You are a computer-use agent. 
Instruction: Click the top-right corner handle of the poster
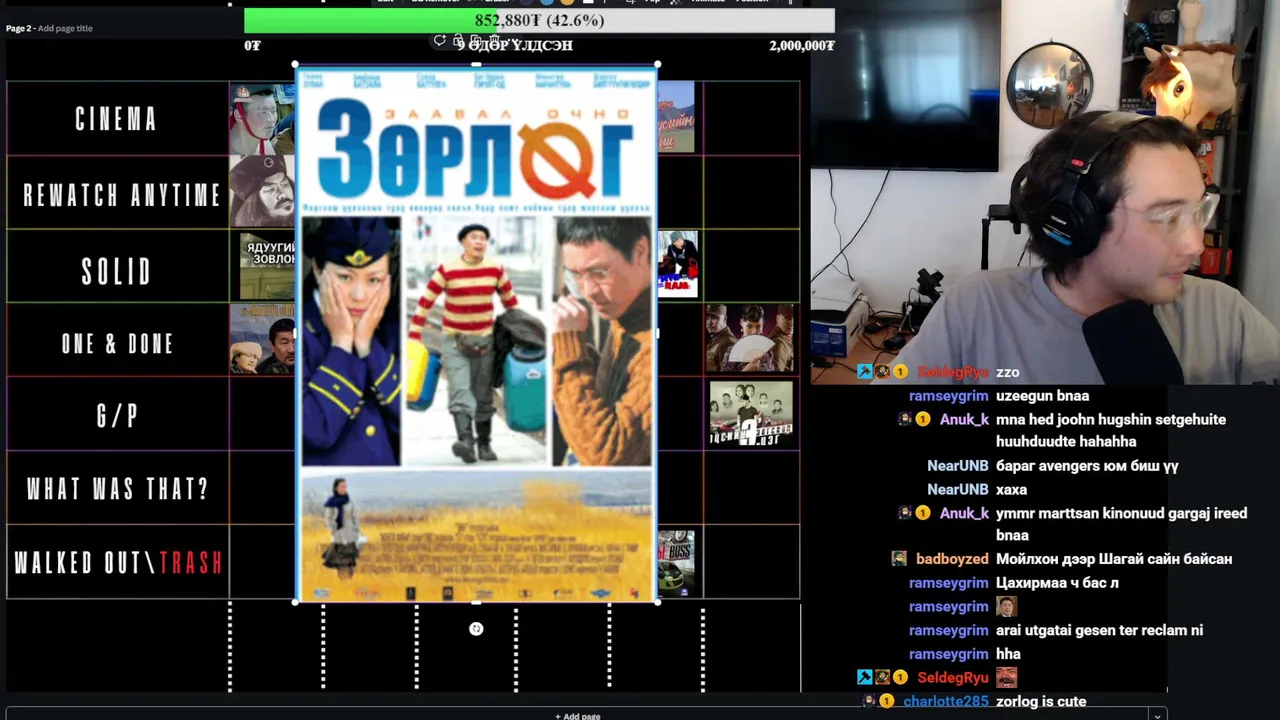(x=656, y=65)
